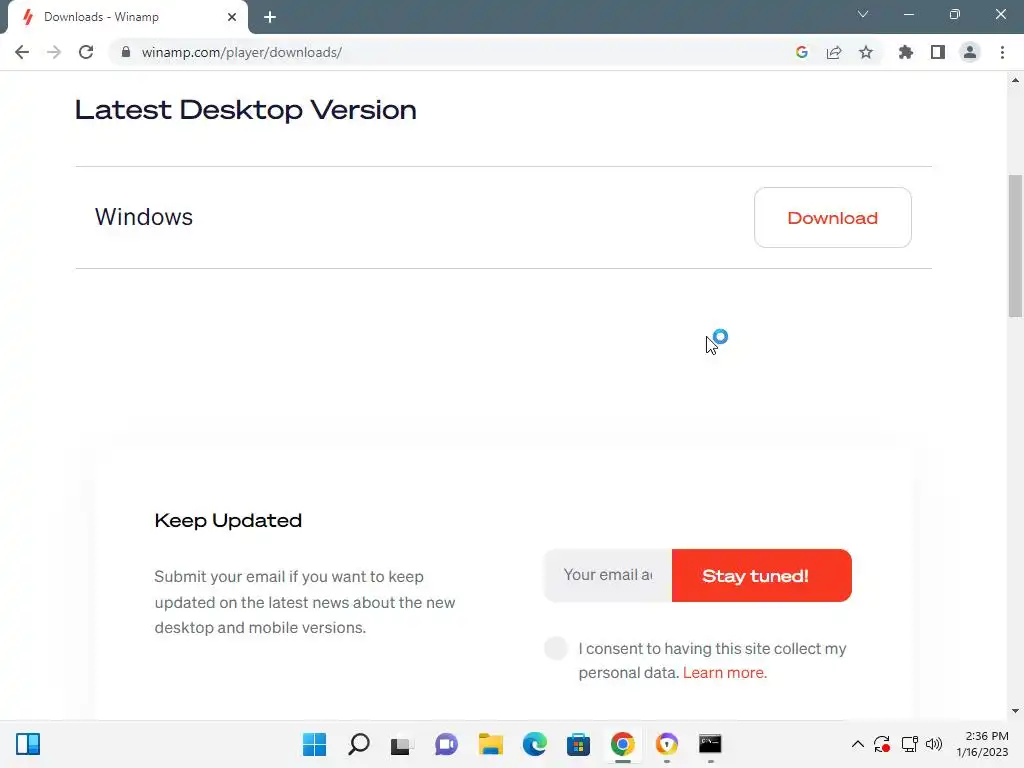Open the volume tray icon
Screen dimensions: 1024x768
click(934, 744)
